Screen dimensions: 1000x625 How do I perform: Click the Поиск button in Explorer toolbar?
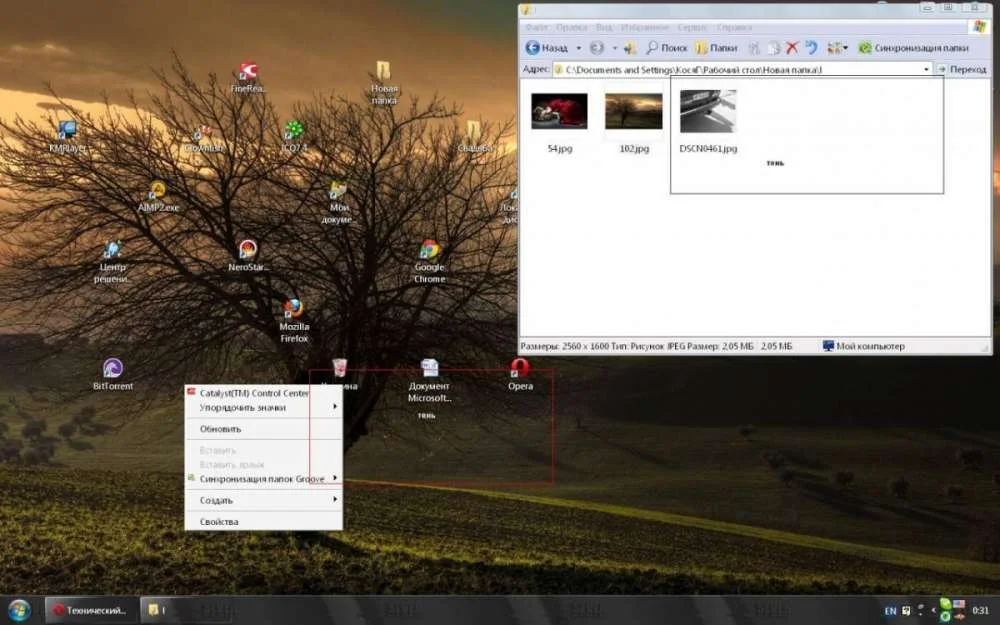(x=666, y=47)
